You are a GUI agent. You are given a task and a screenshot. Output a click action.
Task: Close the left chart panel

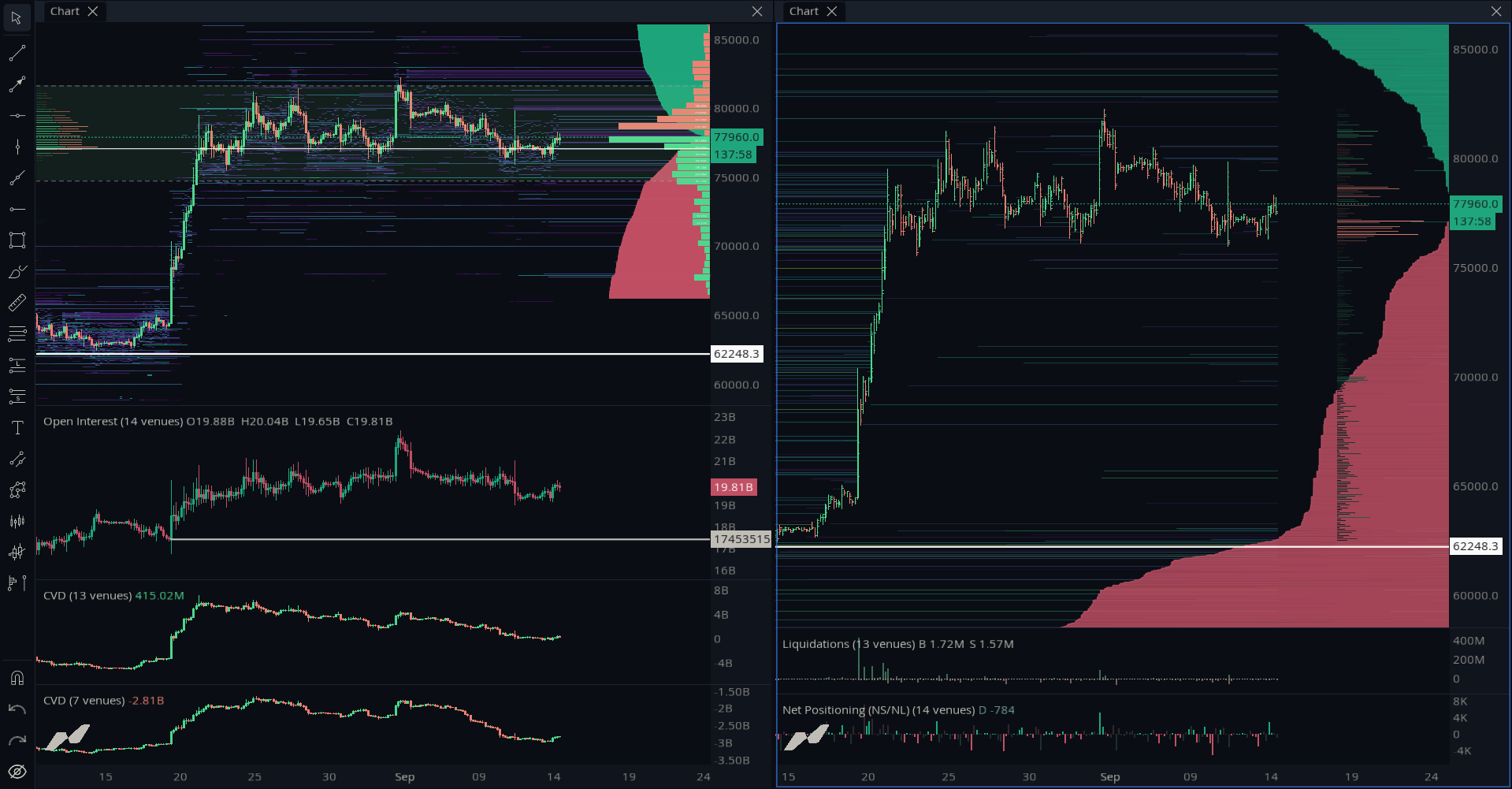[757, 11]
